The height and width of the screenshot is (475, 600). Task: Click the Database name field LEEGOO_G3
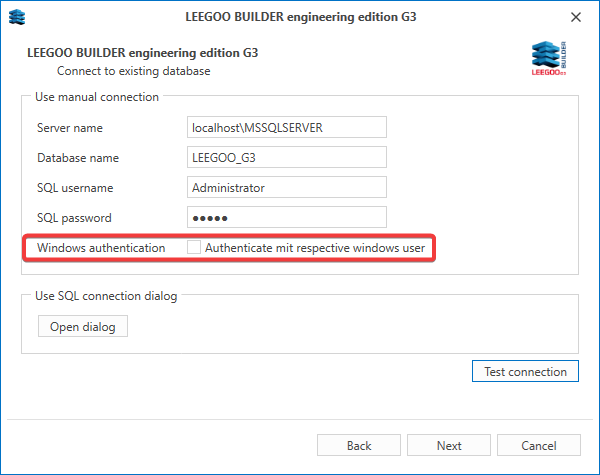point(287,157)
